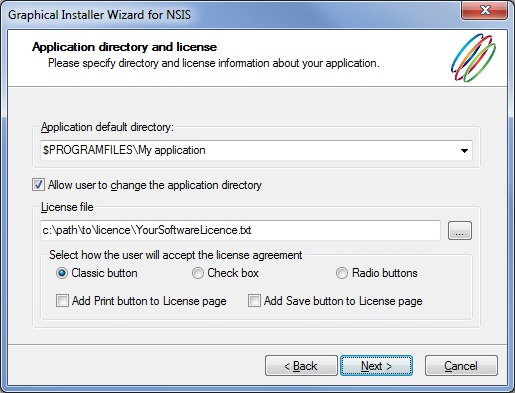Viewport: 515px width, 393px height.
Task: Enable Add Print button to License page
Action: click(x=62, y=301)
